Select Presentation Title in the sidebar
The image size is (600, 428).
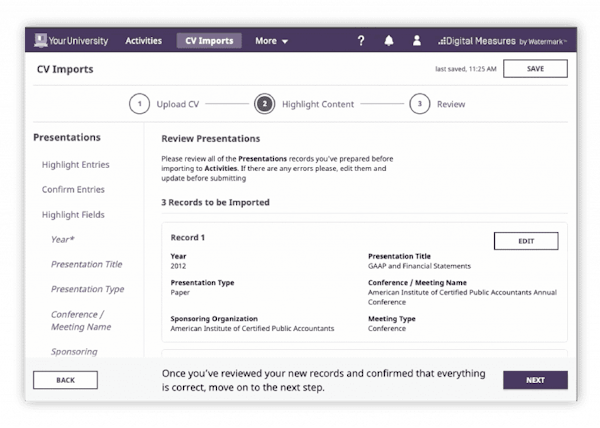click(86, 264)
